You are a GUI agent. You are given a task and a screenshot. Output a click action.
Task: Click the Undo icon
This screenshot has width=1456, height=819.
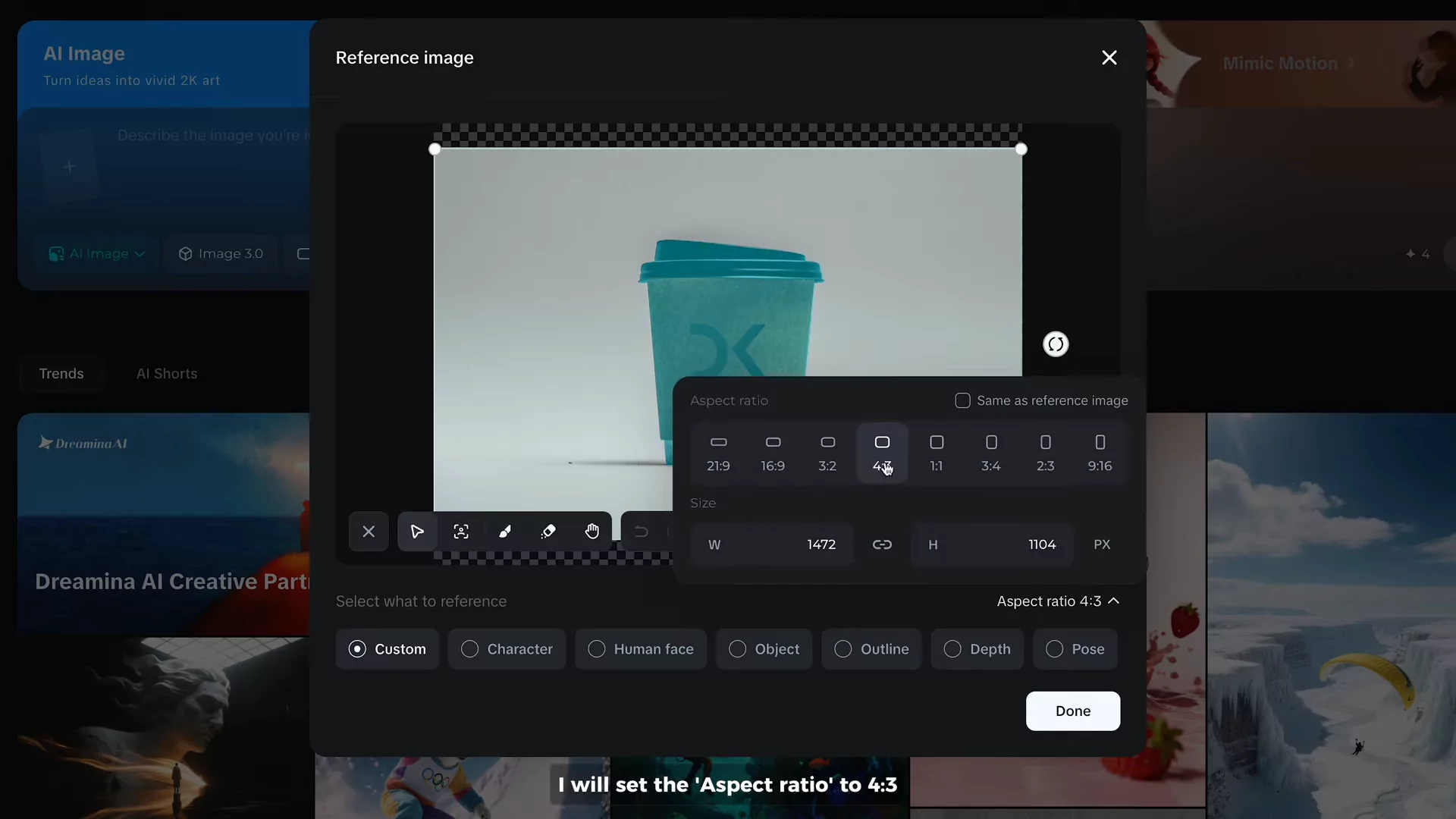(x=641, y=532)
